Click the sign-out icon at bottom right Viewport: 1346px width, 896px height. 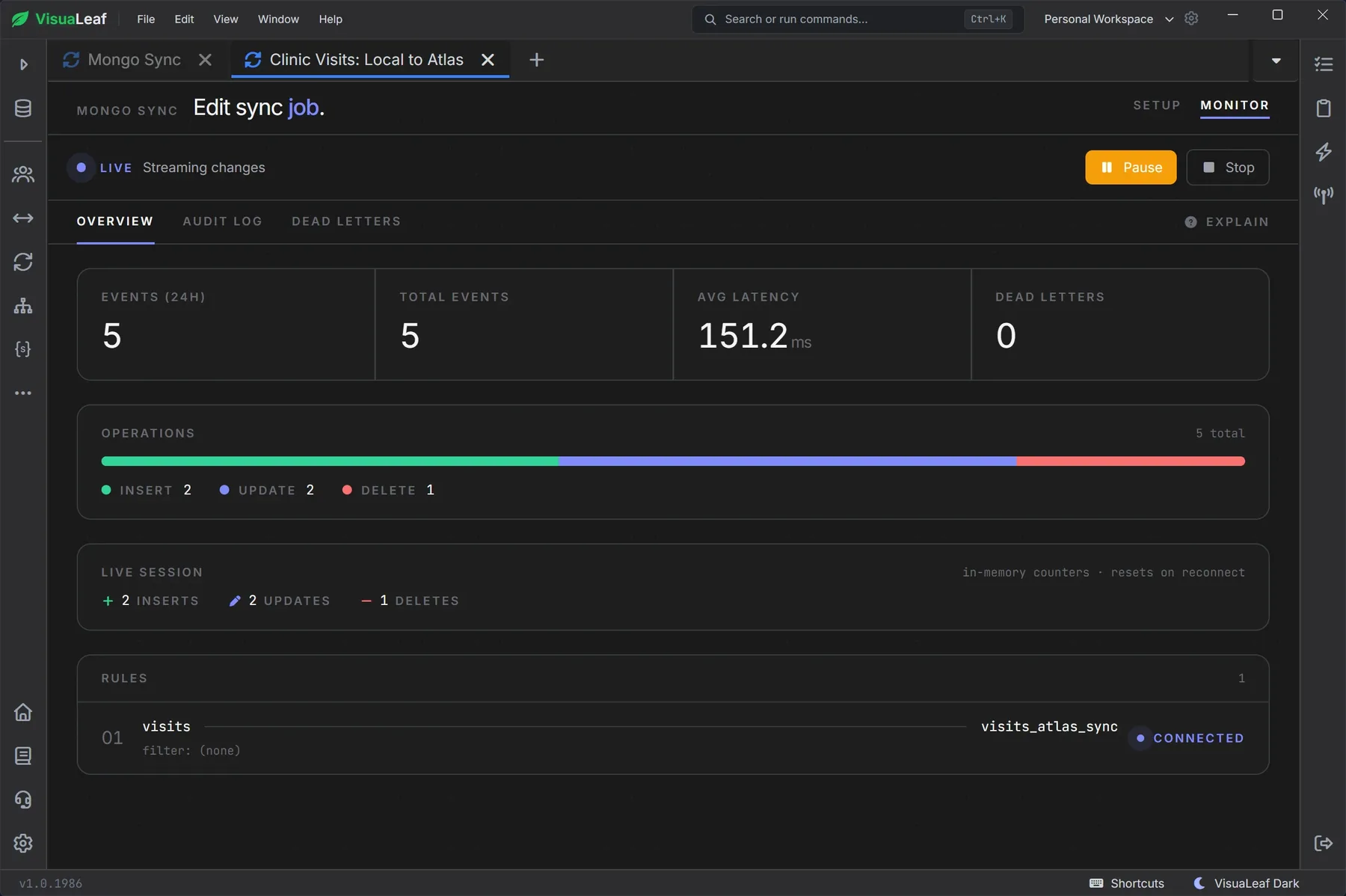pyautogui.click(x=1324, y=843)
